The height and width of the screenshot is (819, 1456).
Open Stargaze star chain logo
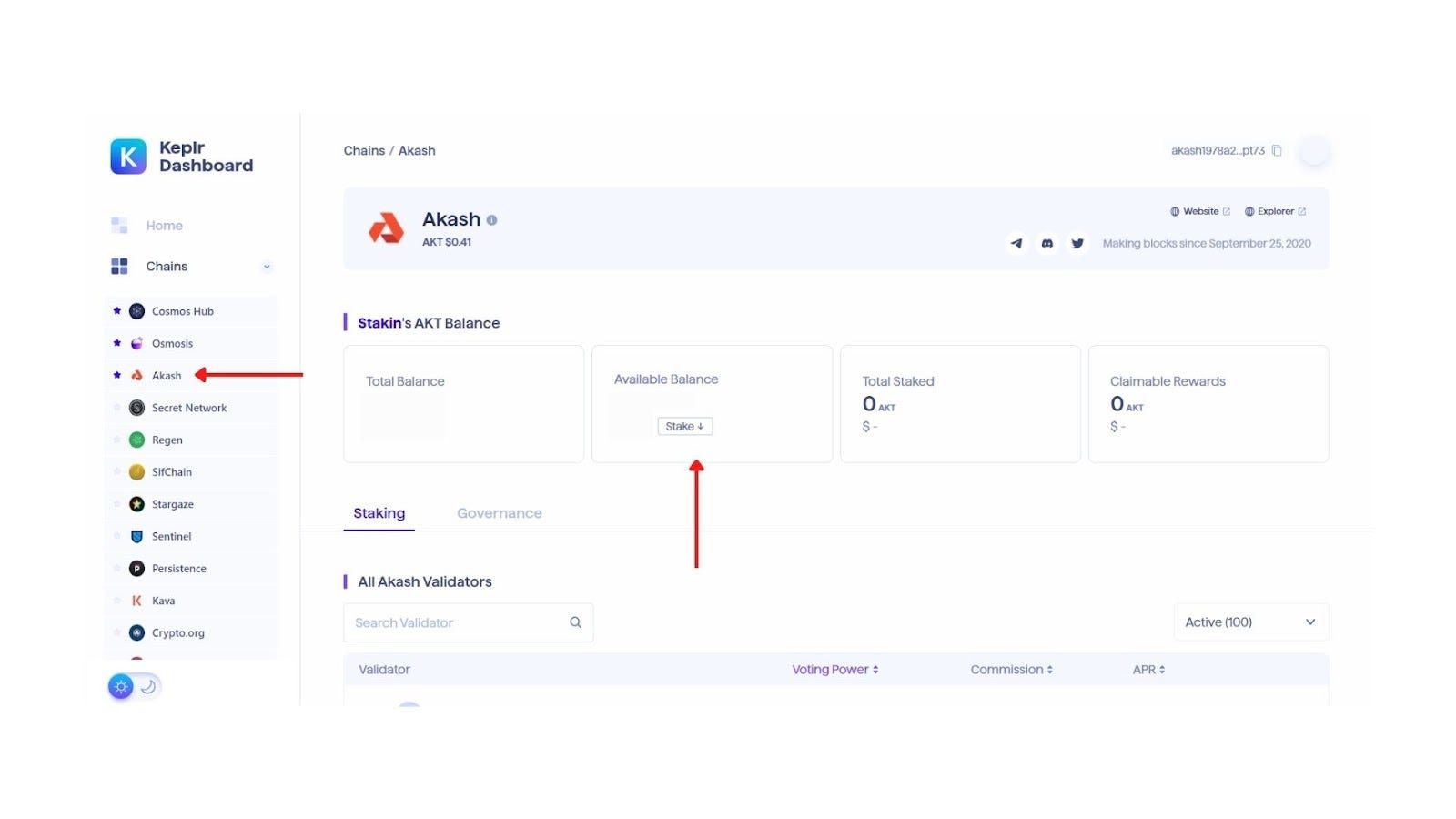click(136, 504)
